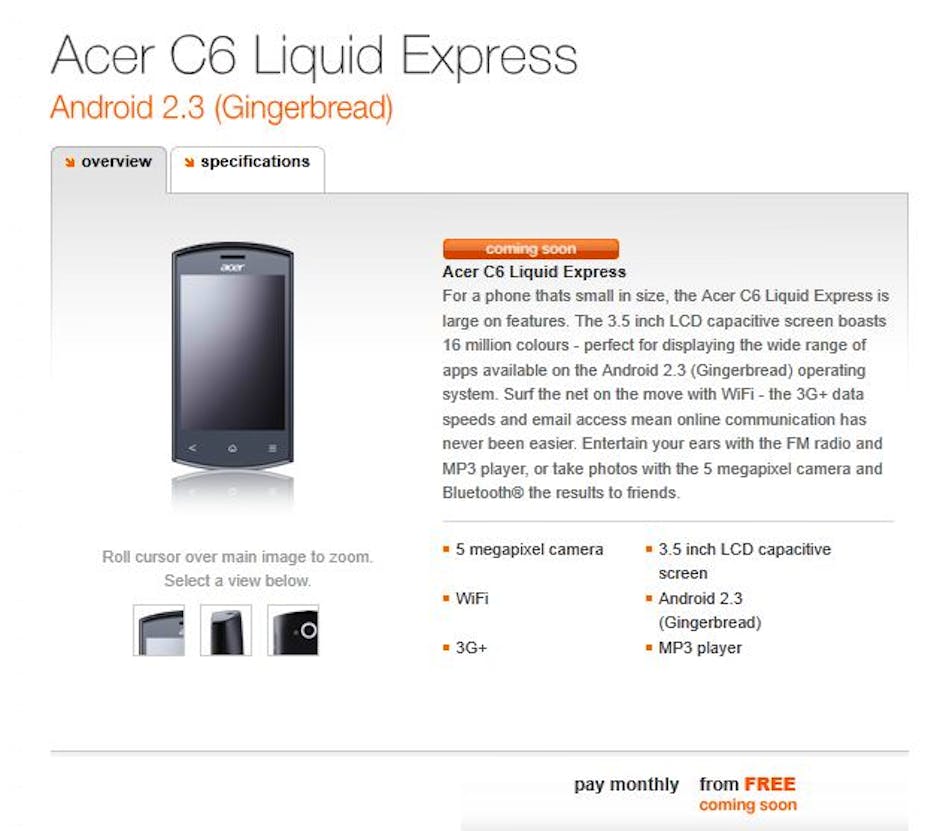Click the Android 2.3 (Gingerbread) subtitle
This screenshot has height=831, width=940.
(x=221, y=107)
